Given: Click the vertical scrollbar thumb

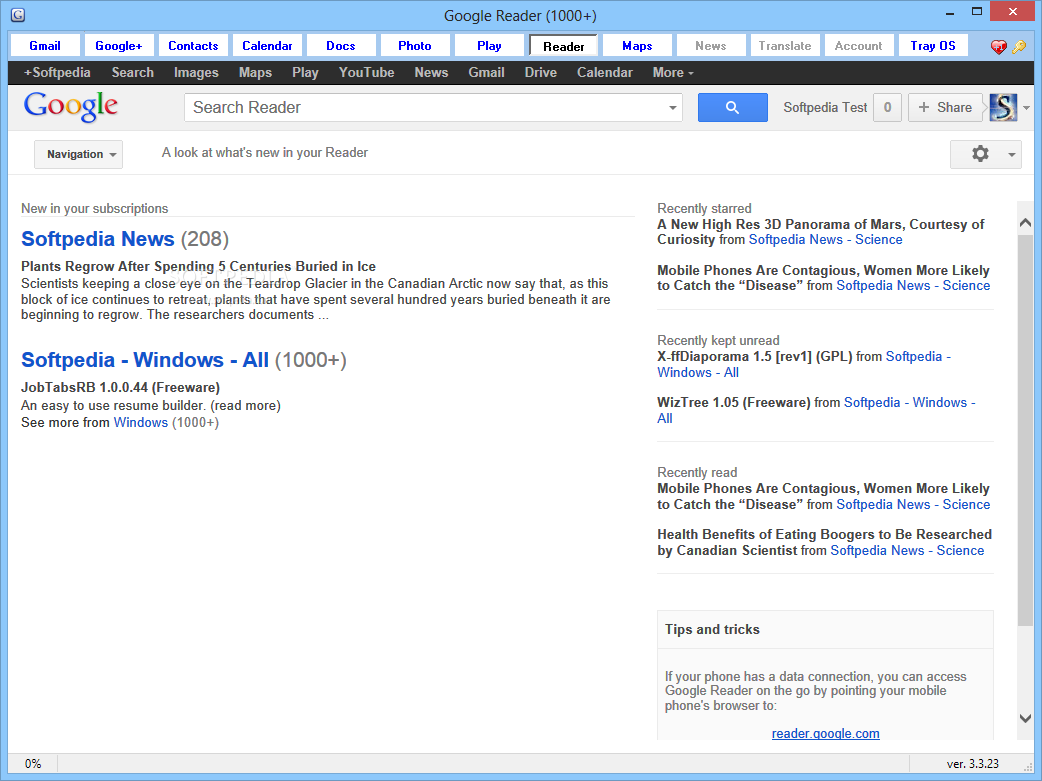Looking at the screenshot, I should 1025,429.
